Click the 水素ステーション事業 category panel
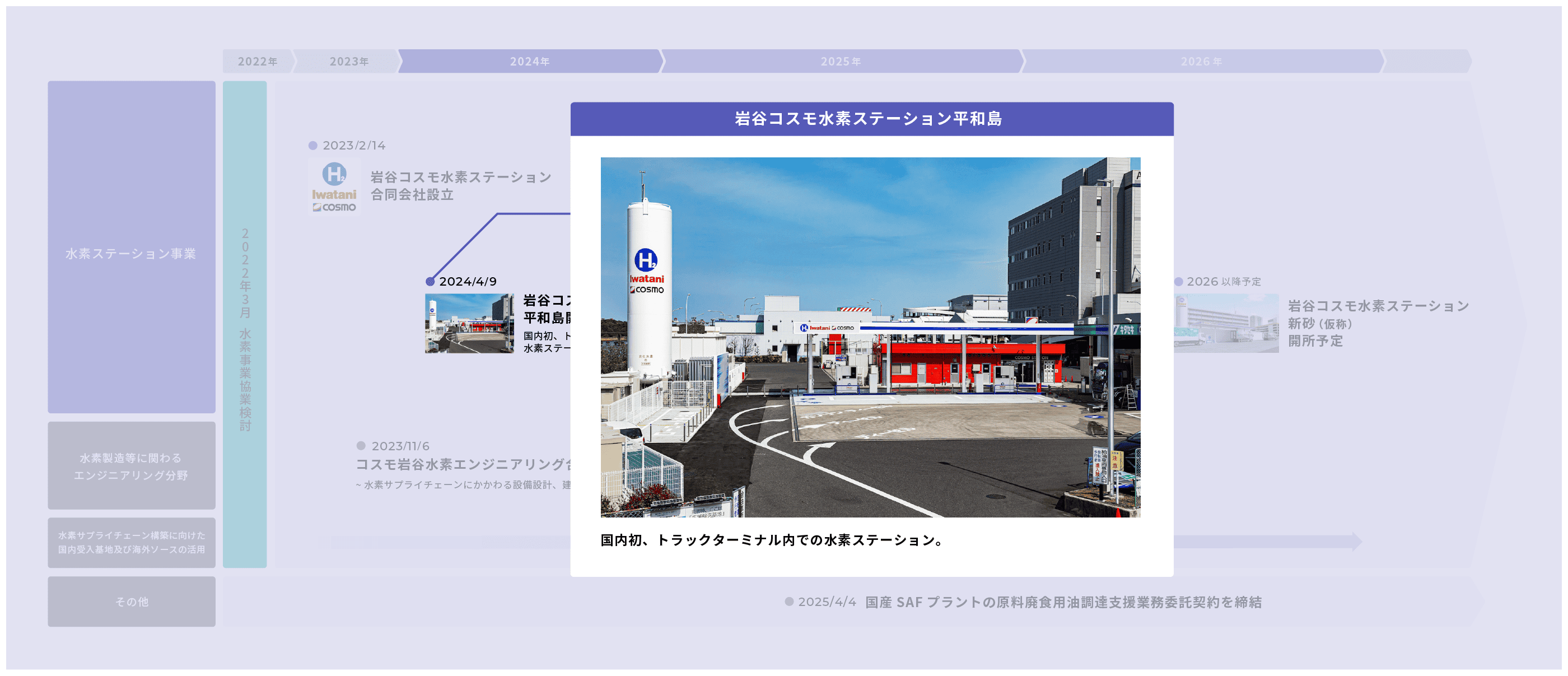 [x=132, y=247]
